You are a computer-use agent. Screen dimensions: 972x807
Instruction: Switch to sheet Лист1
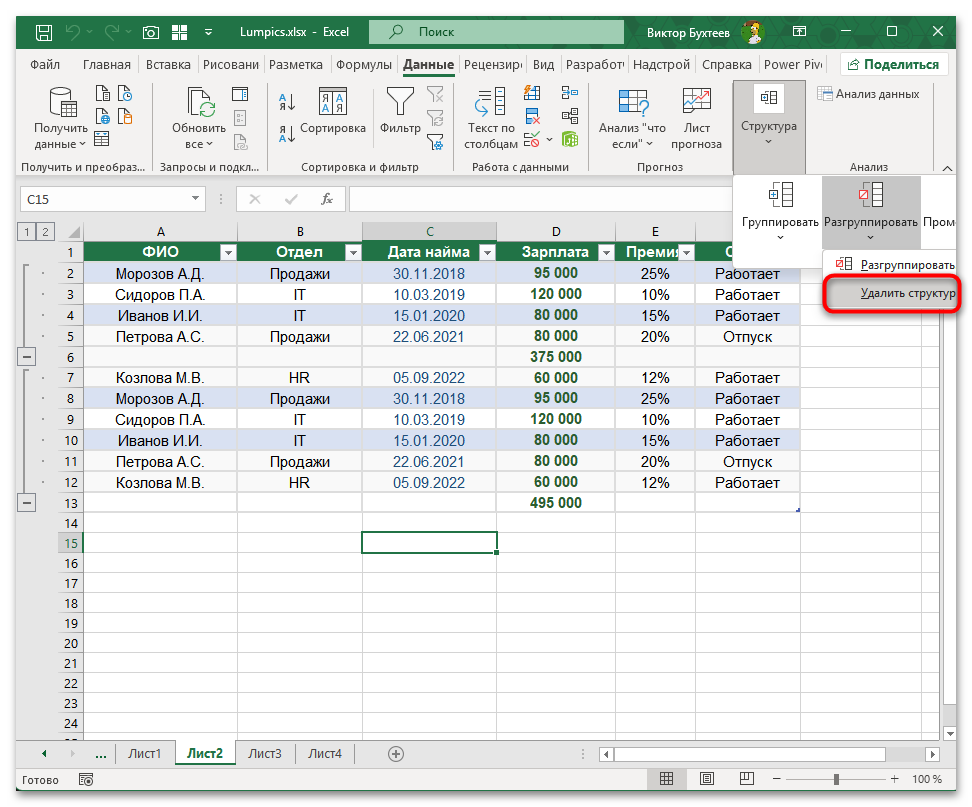[144, 754]
